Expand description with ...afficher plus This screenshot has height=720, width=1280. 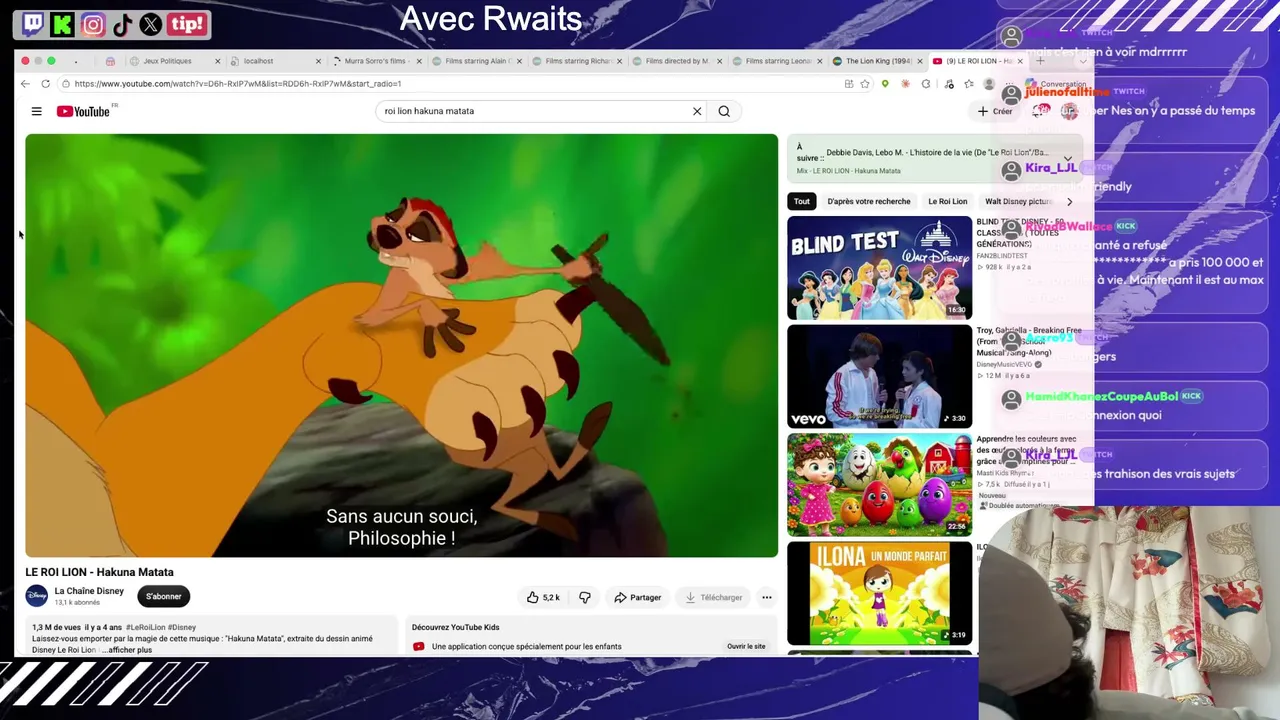(127, 650)
